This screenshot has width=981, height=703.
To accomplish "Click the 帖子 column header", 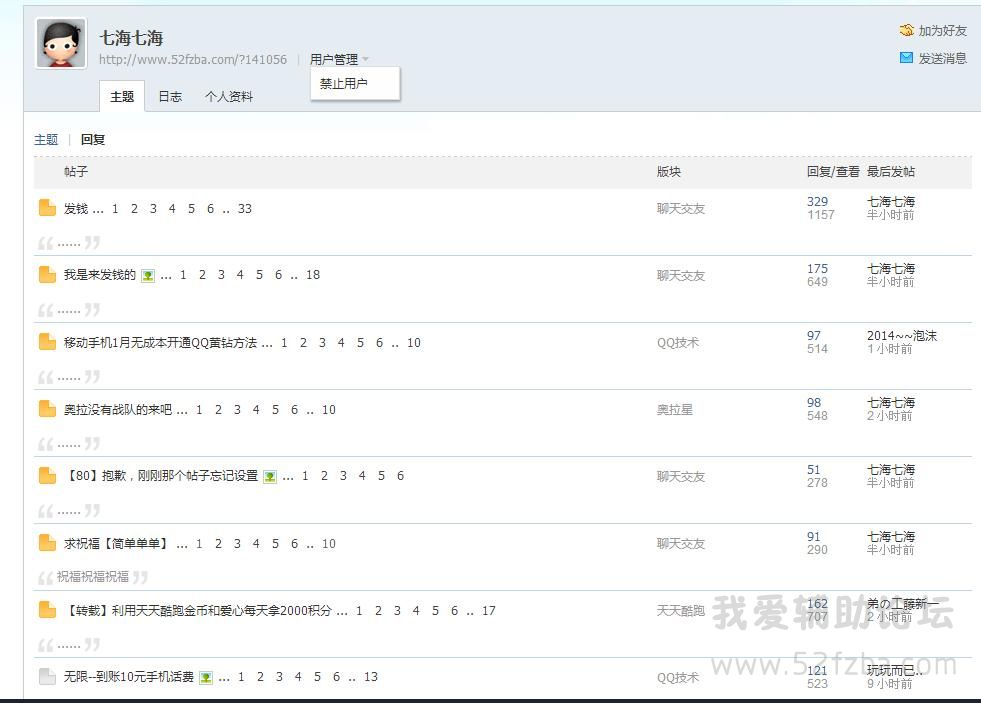I will tap(76, 171).
